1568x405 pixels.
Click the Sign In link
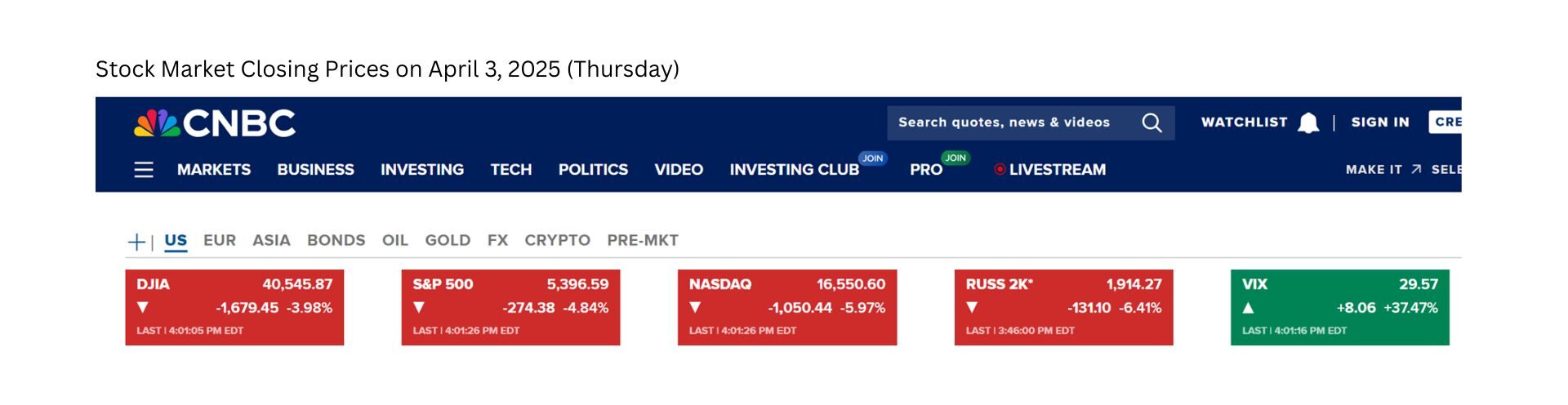point(1380,122)
